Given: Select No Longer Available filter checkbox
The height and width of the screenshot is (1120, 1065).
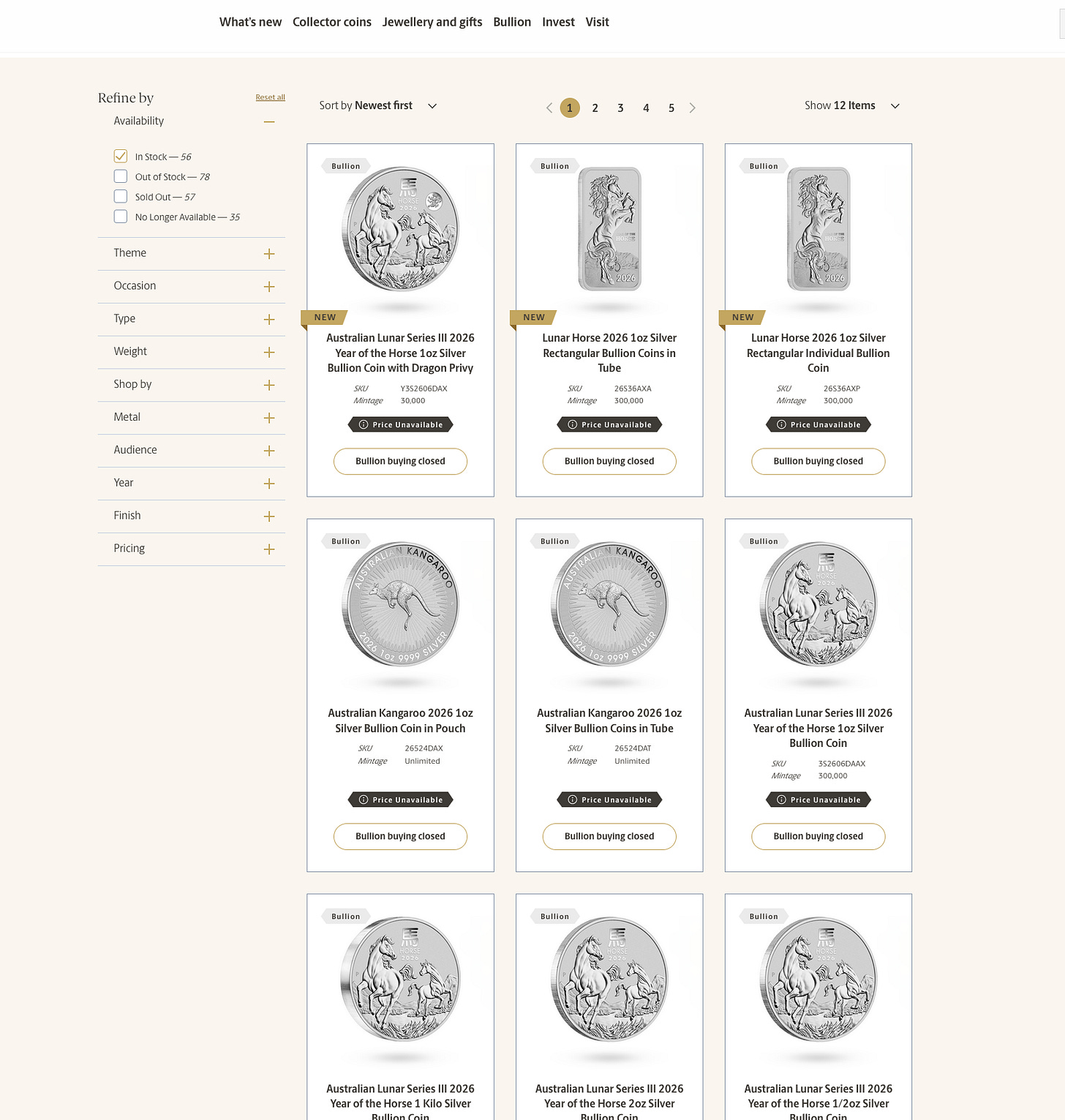Looking at the screenshot, I should (x=121, y=217).
